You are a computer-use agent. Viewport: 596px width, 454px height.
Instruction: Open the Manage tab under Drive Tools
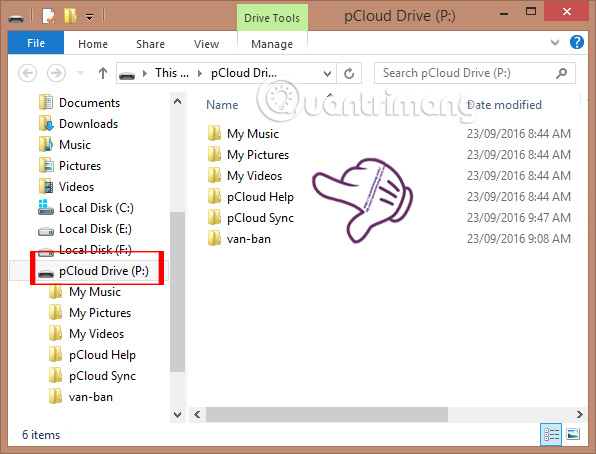click(x=272, y=44)
